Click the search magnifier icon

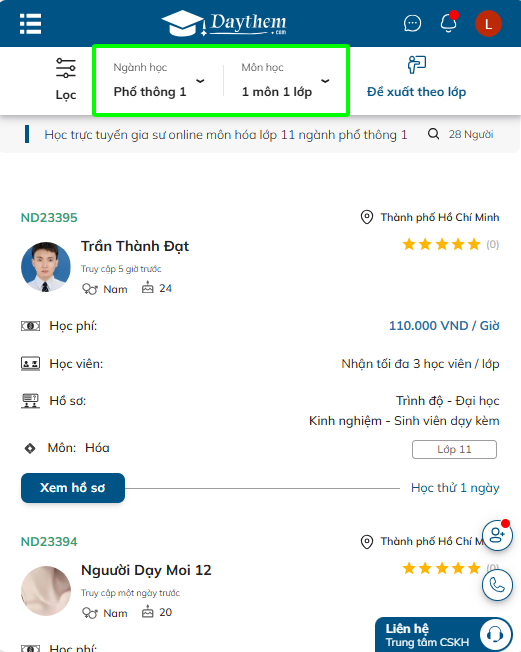[433, 134]
